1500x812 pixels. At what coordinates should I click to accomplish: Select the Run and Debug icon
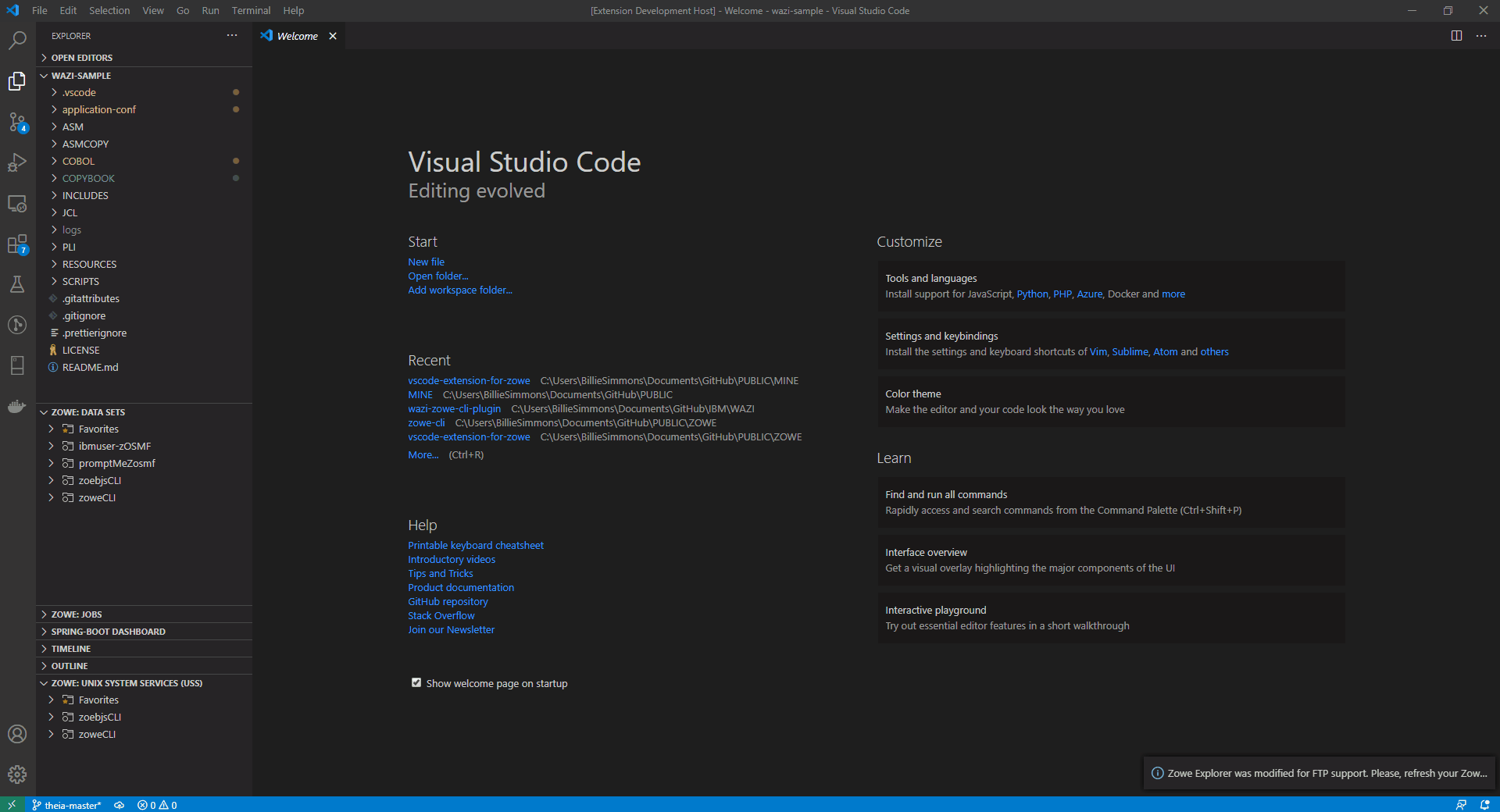[17, 162]
